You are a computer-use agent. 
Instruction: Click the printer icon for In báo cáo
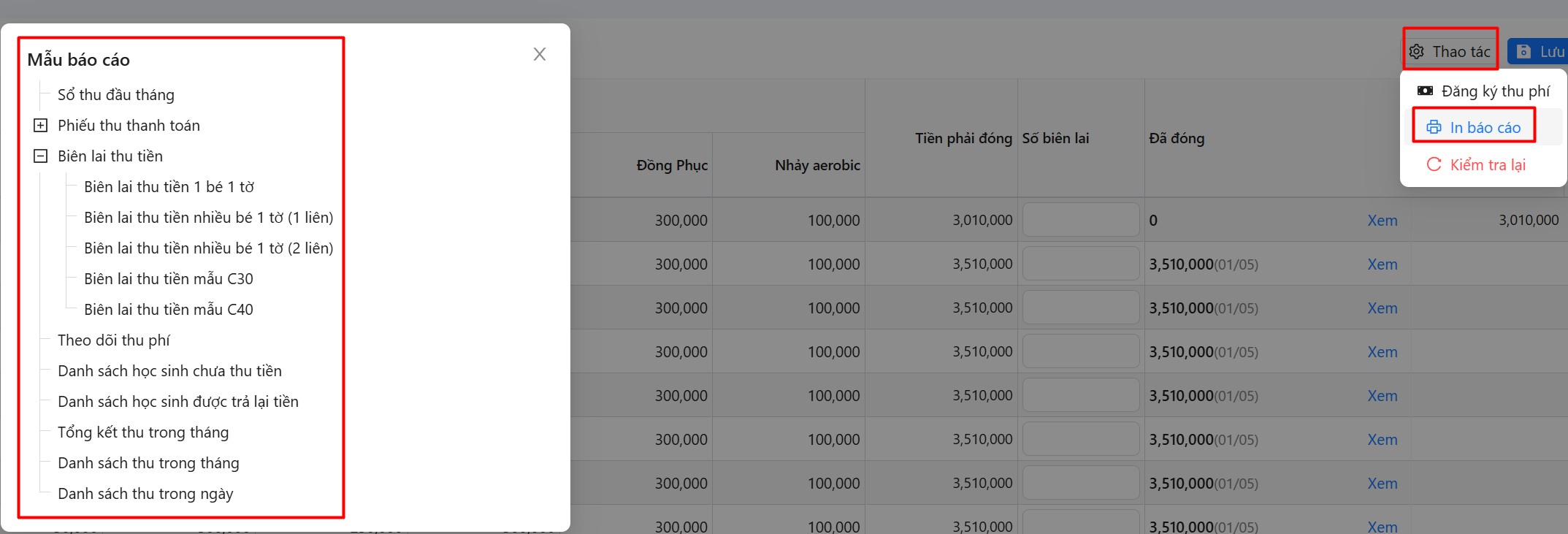click(1434, 127)
